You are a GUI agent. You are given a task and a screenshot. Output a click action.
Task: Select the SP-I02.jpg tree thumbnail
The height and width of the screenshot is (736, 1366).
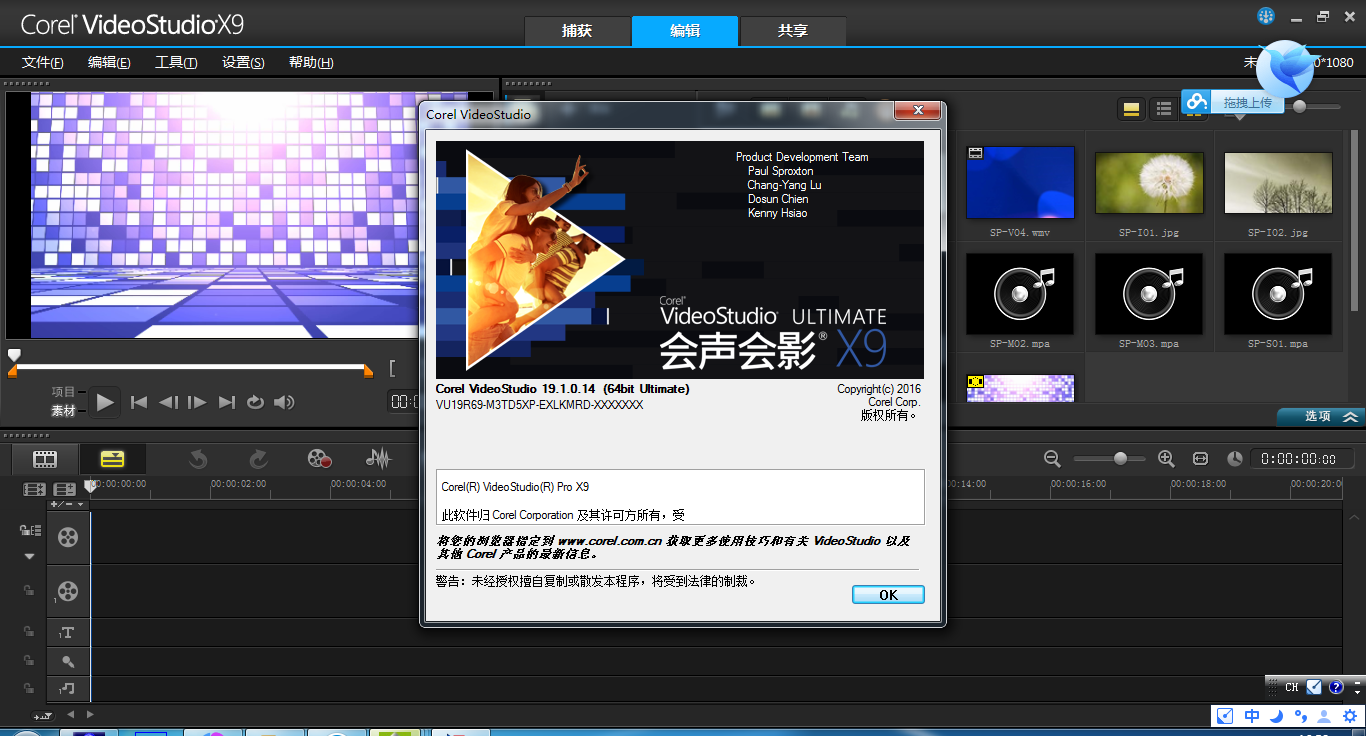(x=1278, y=183)
